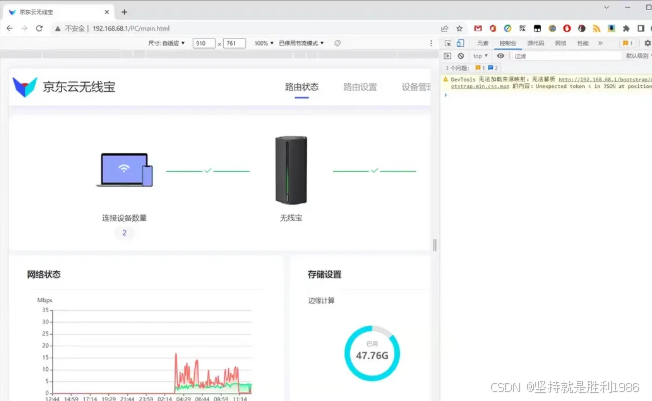
Task: Close the 京东云无线宝 browser tab
Action: point(107,12)
